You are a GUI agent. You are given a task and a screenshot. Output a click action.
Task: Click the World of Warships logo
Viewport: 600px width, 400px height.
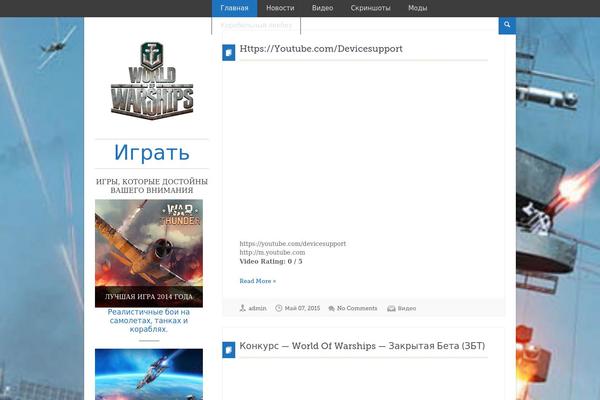152,81
